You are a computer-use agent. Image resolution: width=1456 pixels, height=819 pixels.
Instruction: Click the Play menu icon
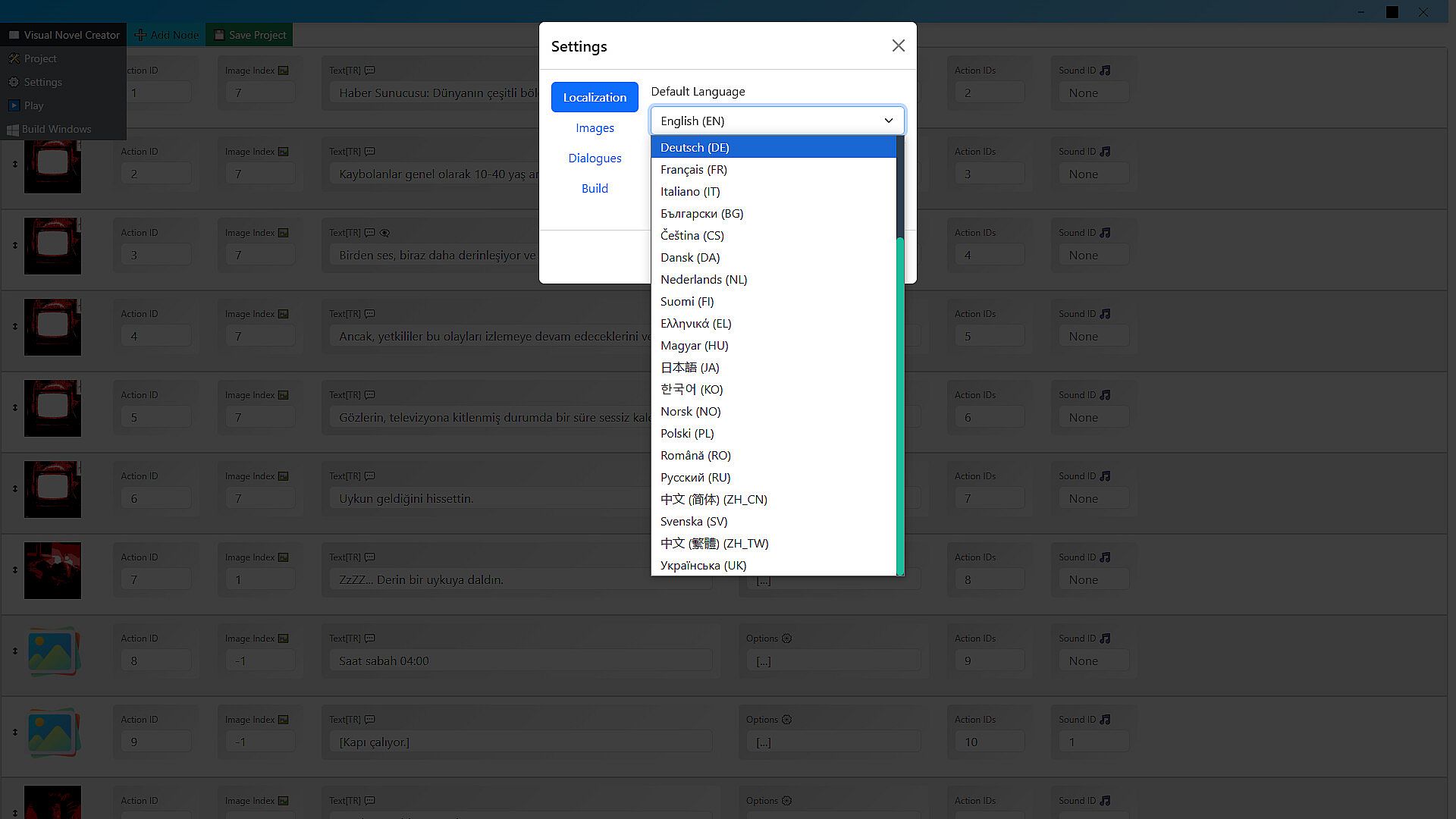14,105
